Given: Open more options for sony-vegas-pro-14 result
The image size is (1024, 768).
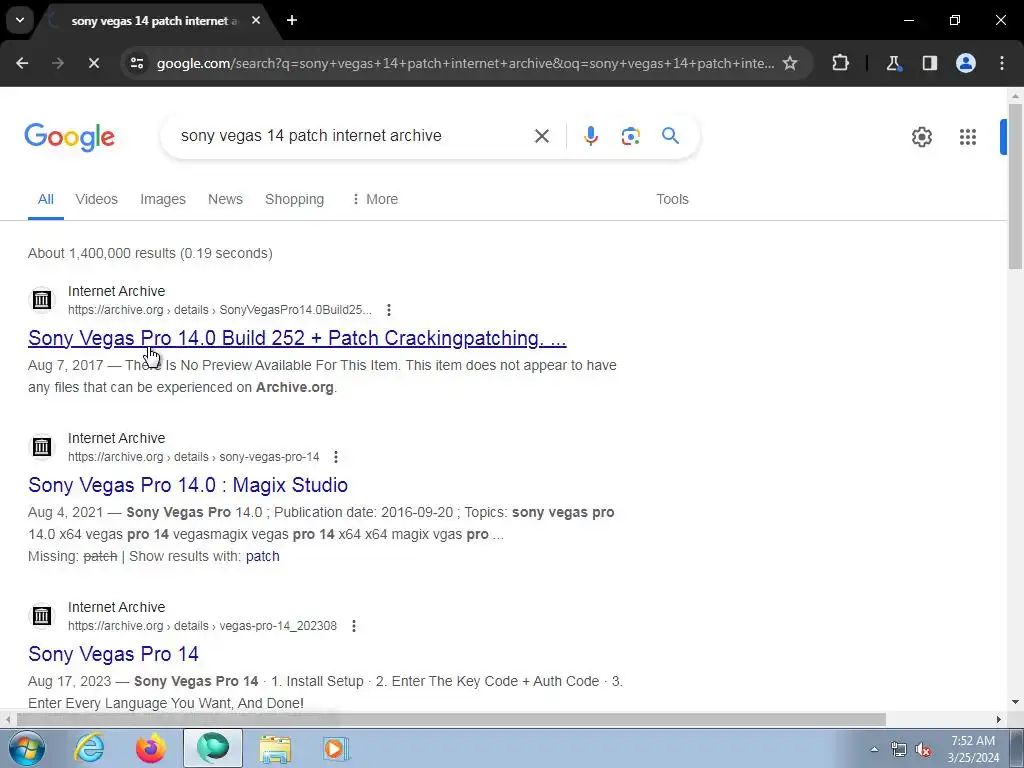Looking at the screenshot, I should point(336,456).
